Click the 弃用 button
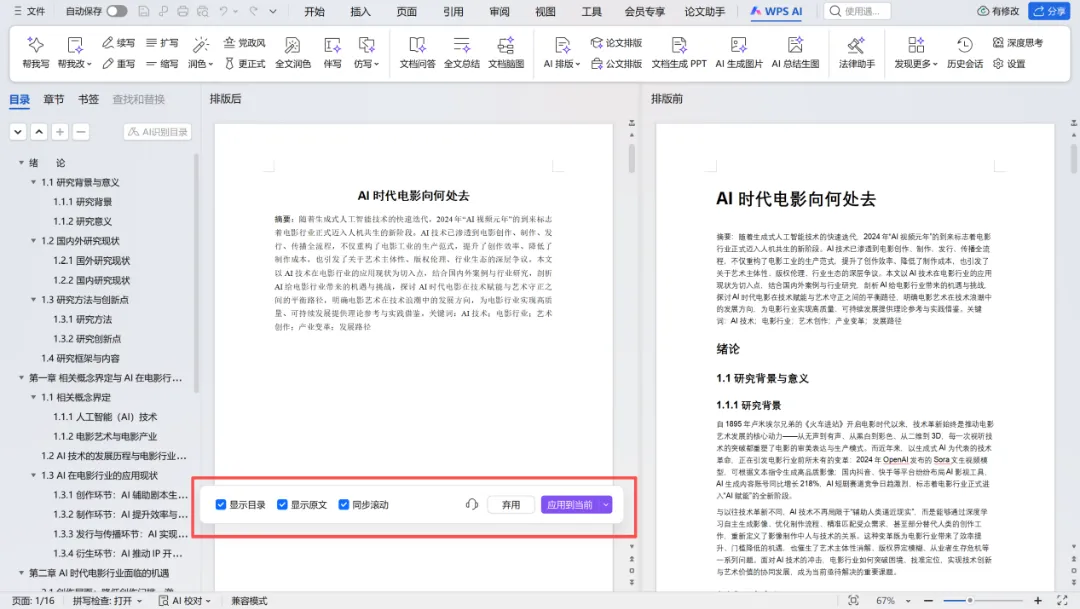The height and width of the screenshot is (609, 1080). click(510, 505)
